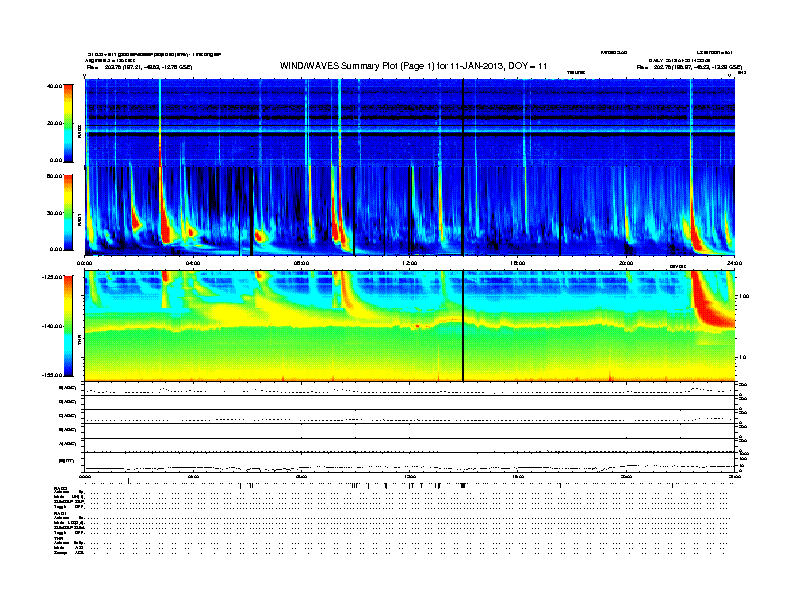
Task: Click the RAD2 color scale bar
Action: [x=68, y=123]
